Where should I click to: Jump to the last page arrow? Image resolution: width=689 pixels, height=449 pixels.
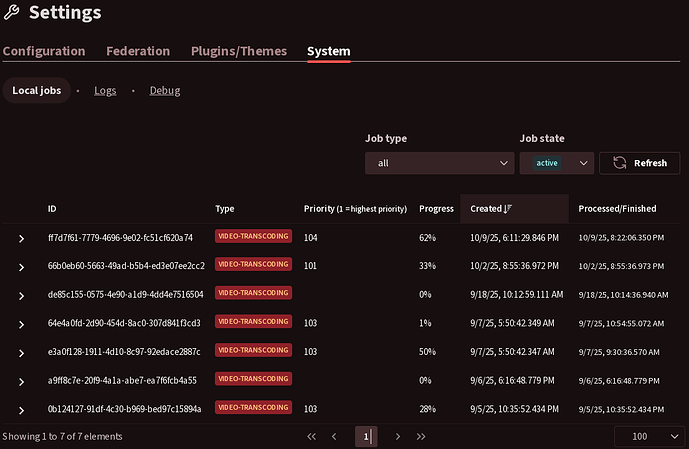pyautogui.click(x=421, y=437)
